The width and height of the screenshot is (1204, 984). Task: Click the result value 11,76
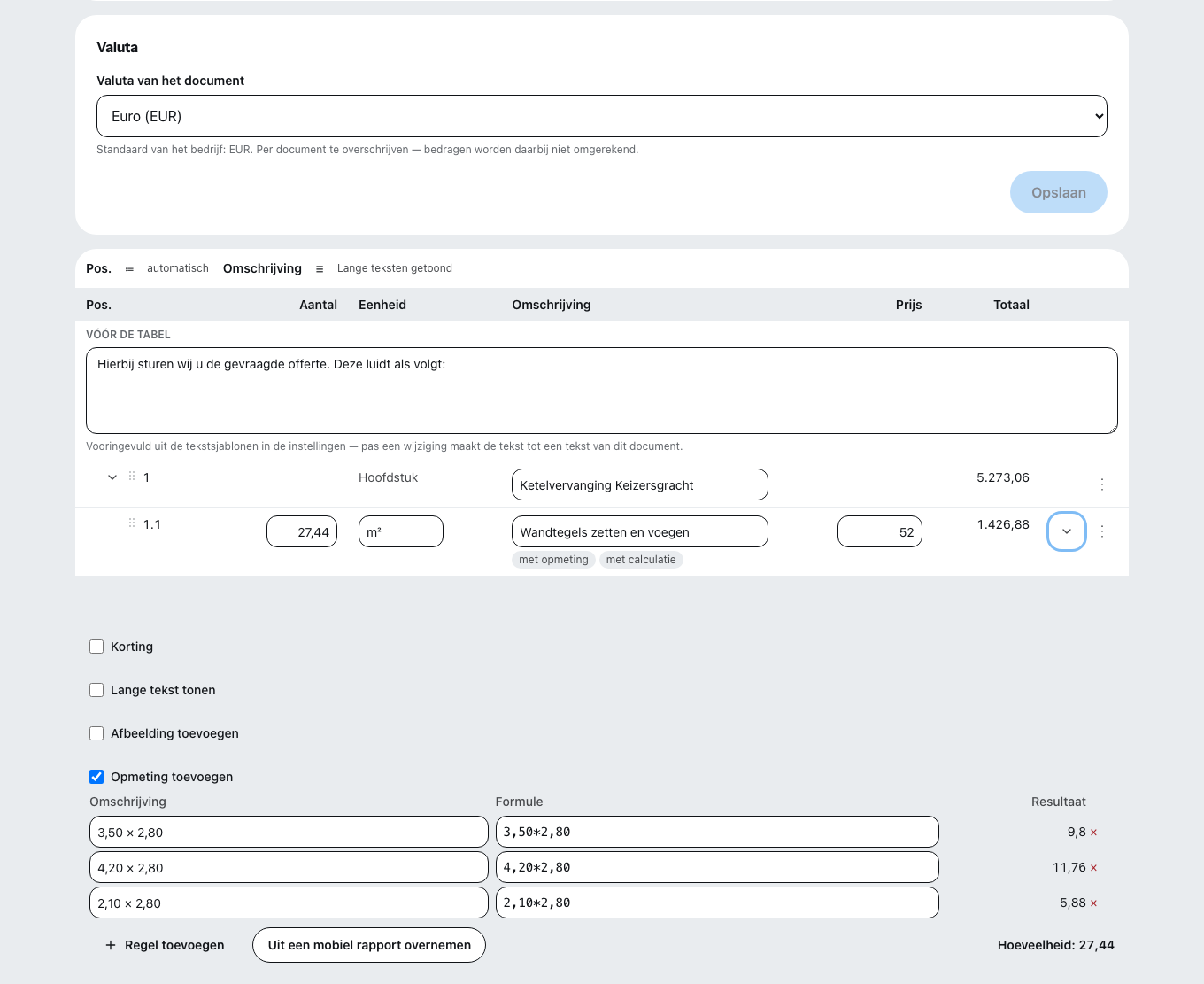pyautogui.click(x=1069, y=867)
